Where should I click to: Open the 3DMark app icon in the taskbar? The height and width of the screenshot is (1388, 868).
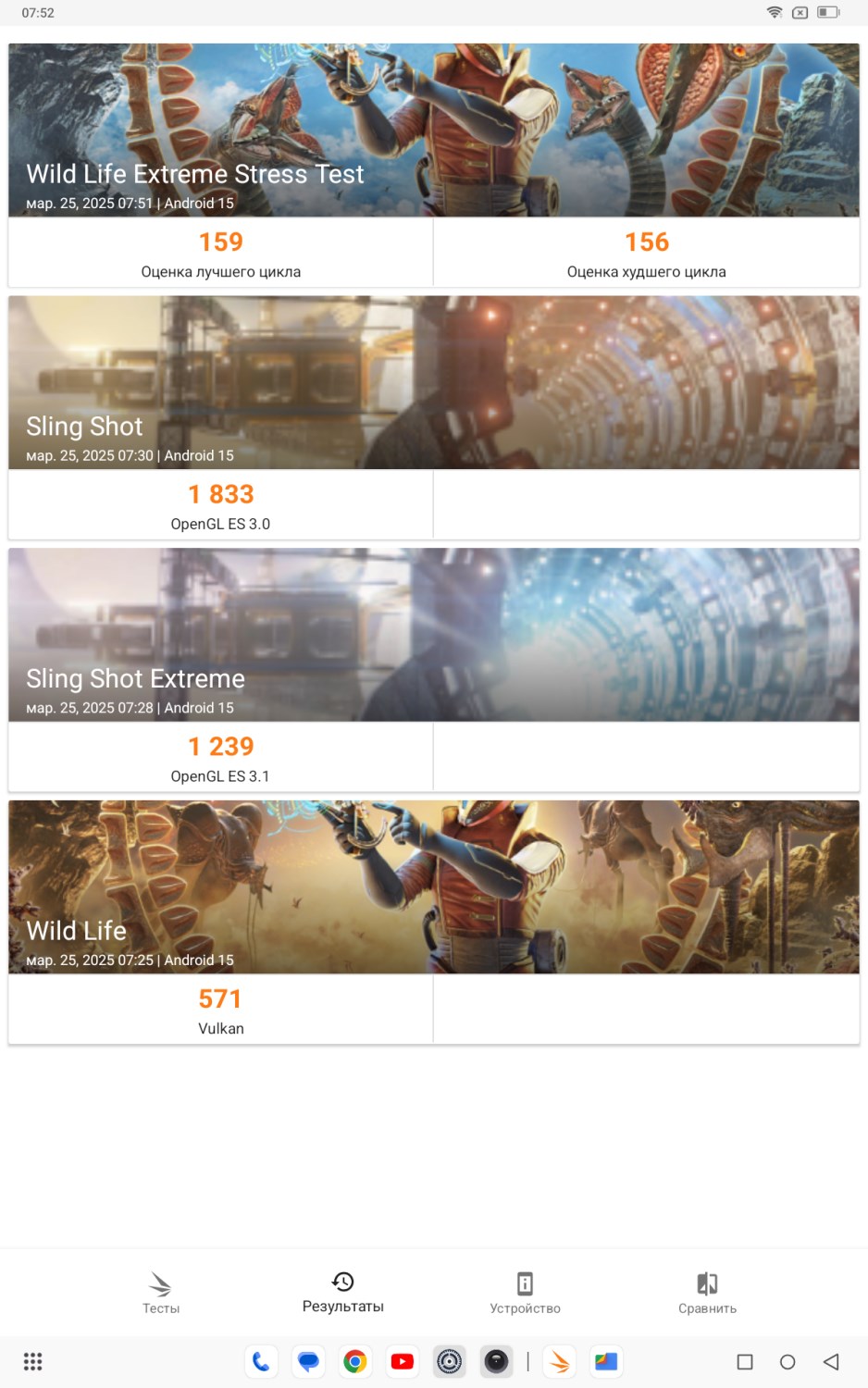[560, 1361]
